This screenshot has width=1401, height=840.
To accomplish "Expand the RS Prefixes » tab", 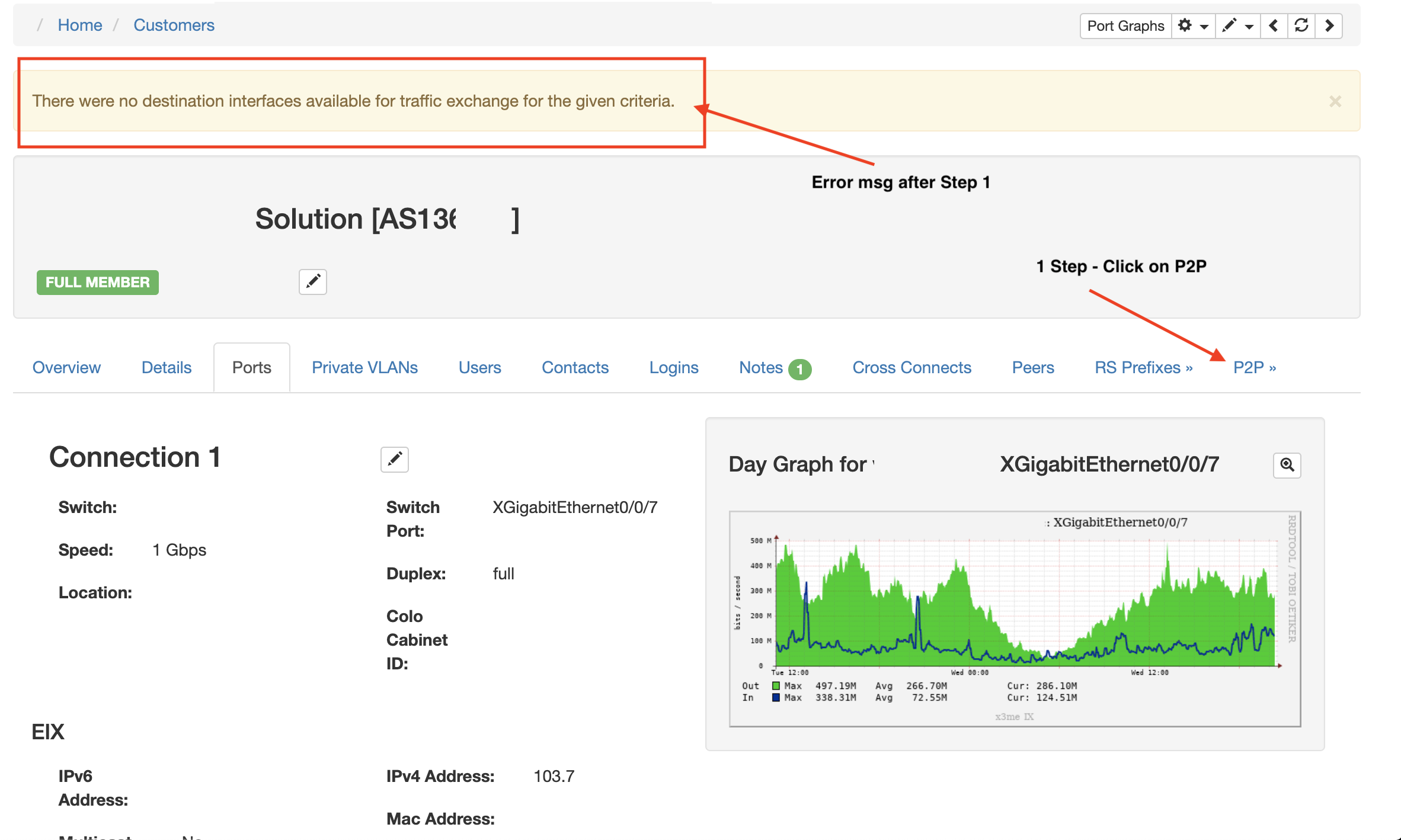I will pyautogui.click(x=1143, y=367).
